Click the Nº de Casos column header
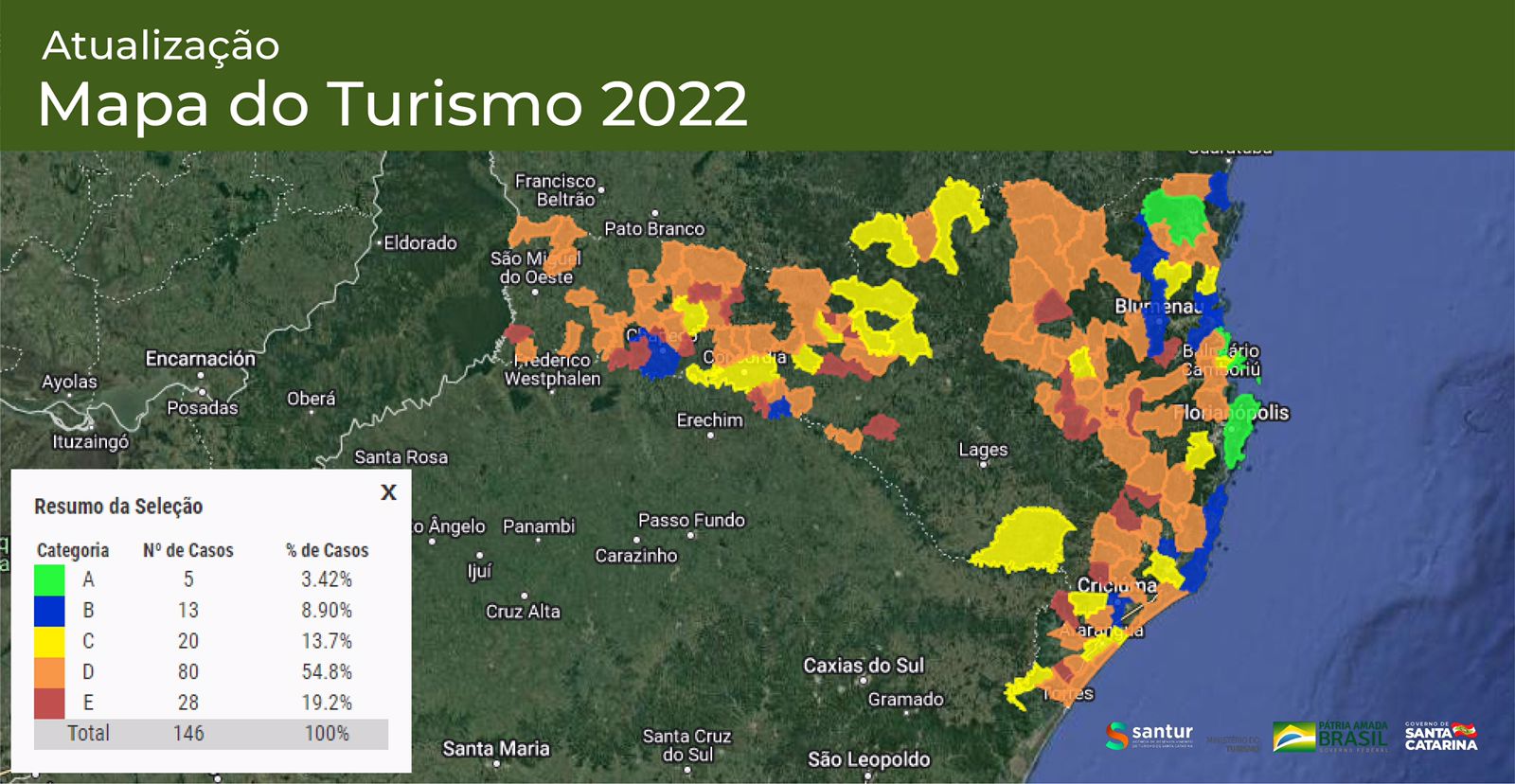 [x=187, y=550]
